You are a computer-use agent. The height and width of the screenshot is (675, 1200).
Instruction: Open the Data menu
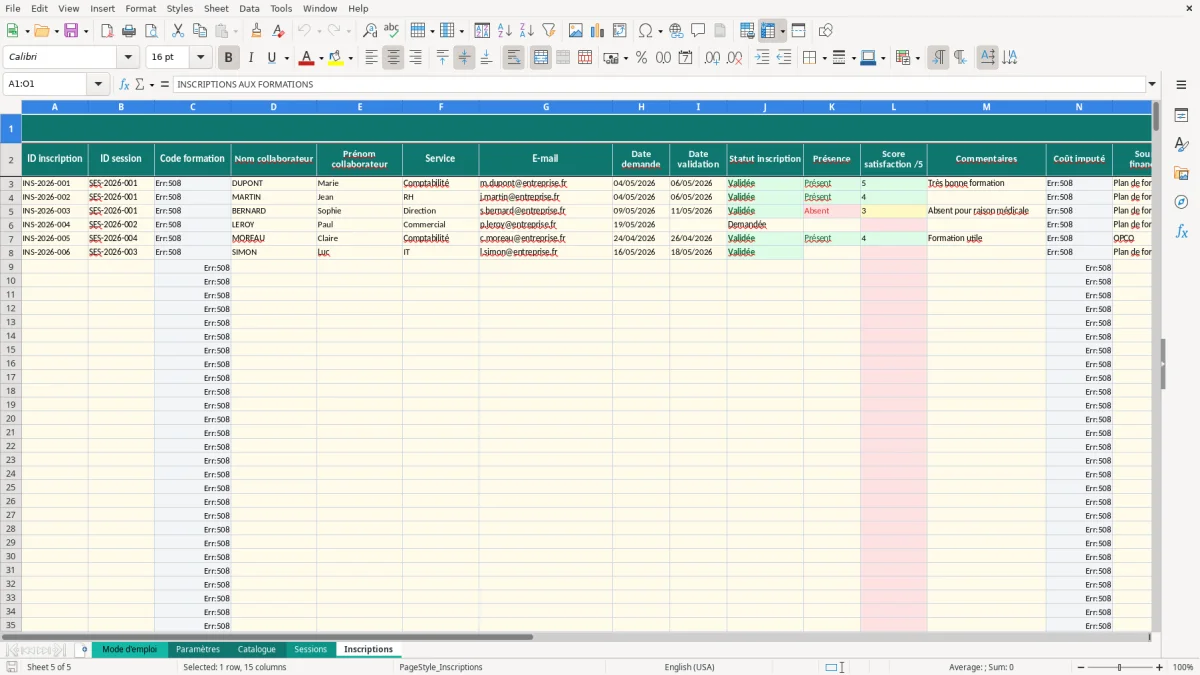coord(249,8)
